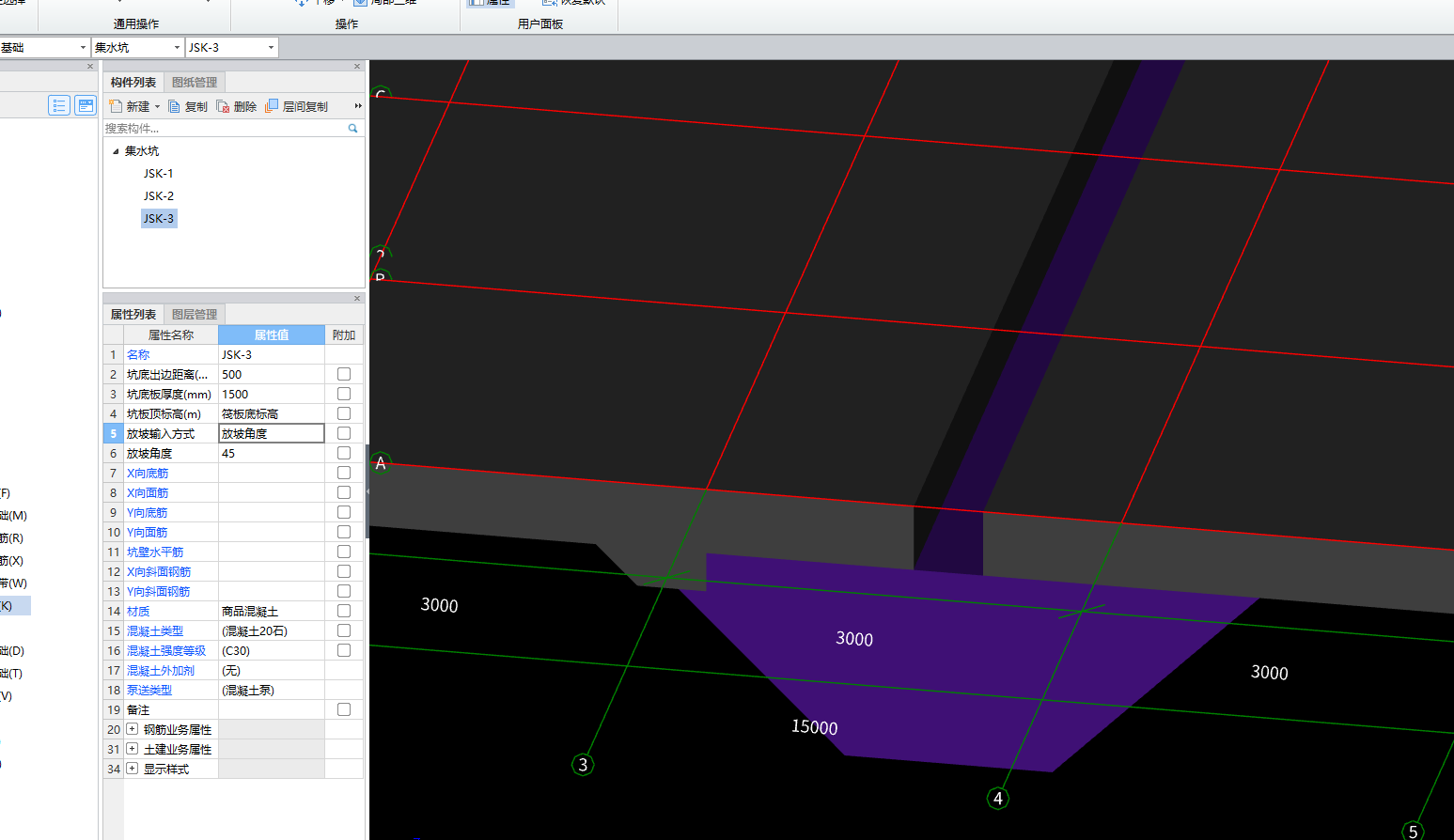The height and width of the screenshot is (840, 1454).
Task: Click axis bubble 4 in the viewport
Action: tap(998, 799)
